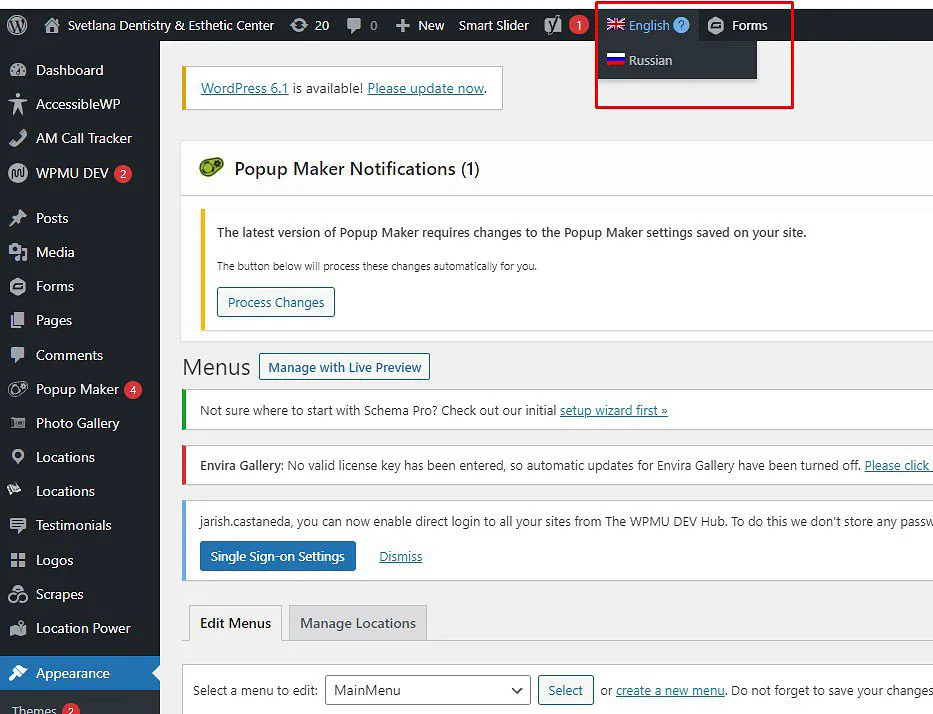Click the Manage with Live Preview button

tap(345, 367)
